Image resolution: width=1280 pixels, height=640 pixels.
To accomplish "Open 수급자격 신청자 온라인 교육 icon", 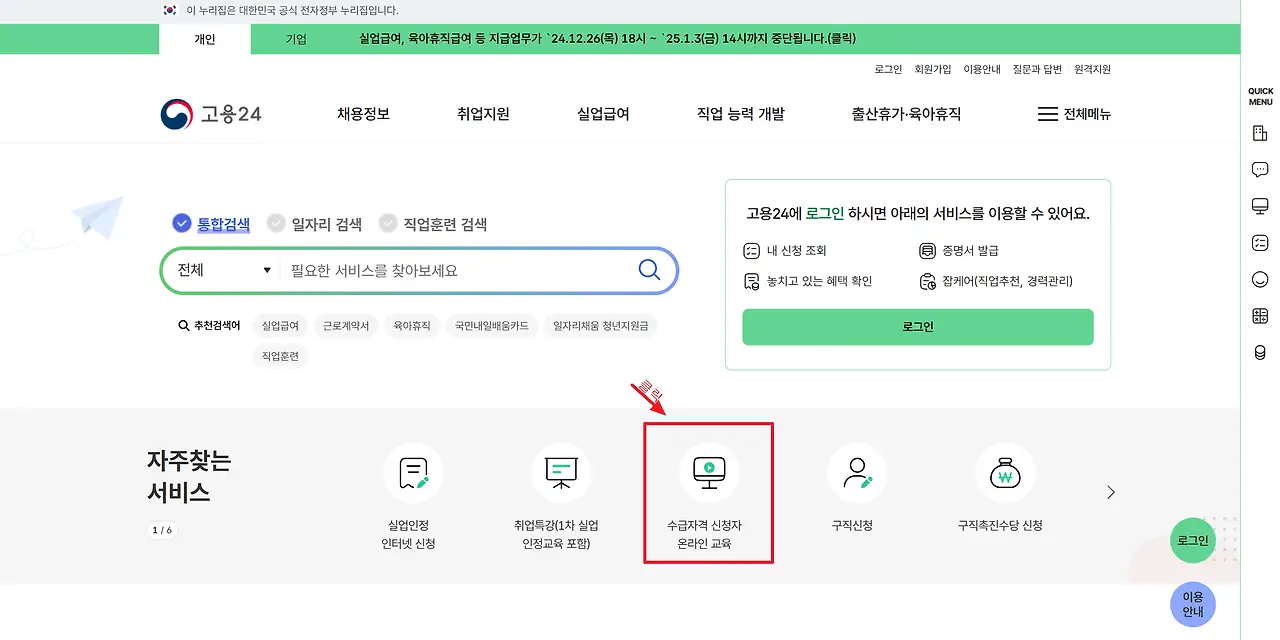I will [709, 473].
